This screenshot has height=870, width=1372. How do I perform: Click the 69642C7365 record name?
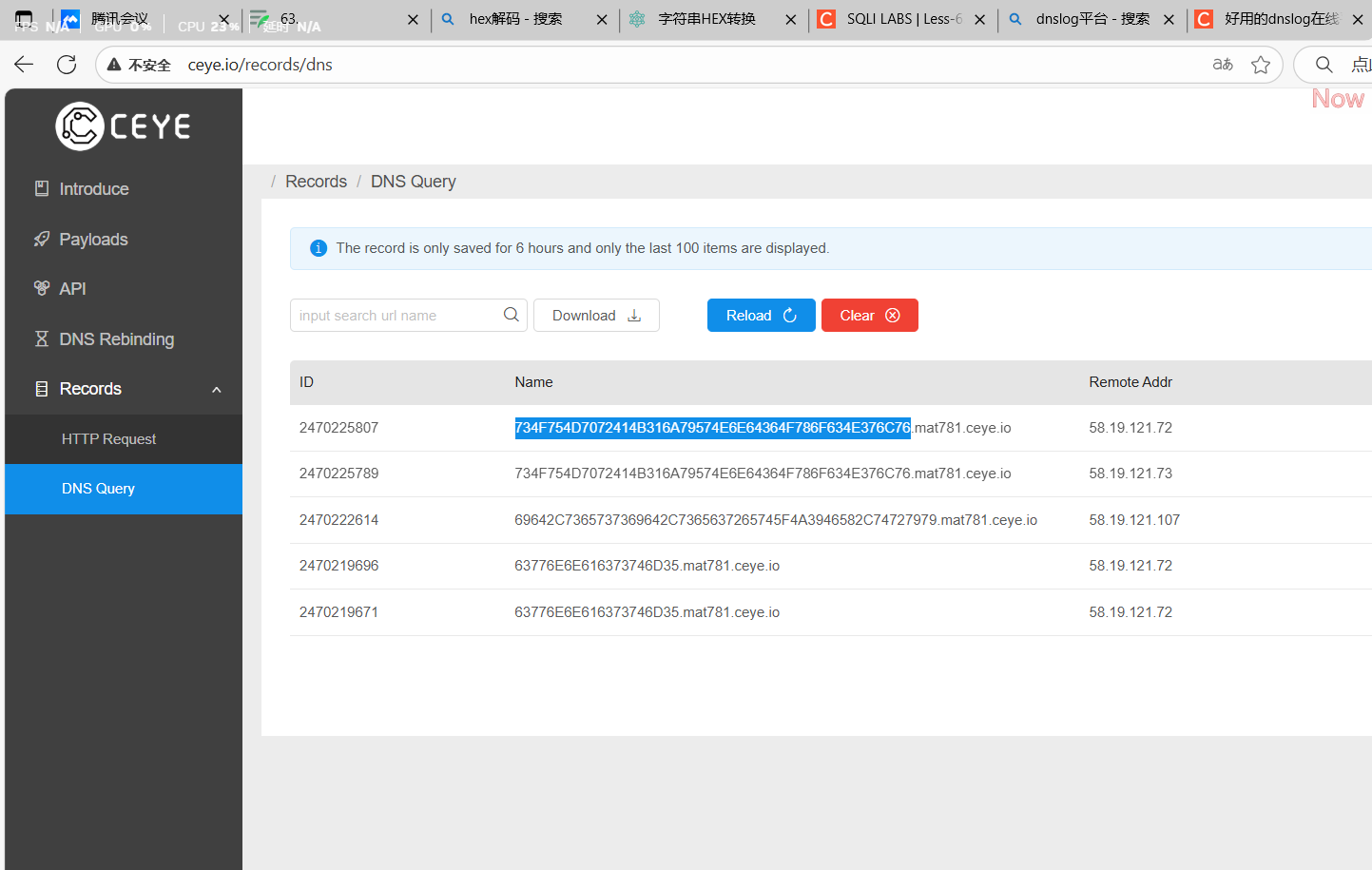click(x=776, y=520)
